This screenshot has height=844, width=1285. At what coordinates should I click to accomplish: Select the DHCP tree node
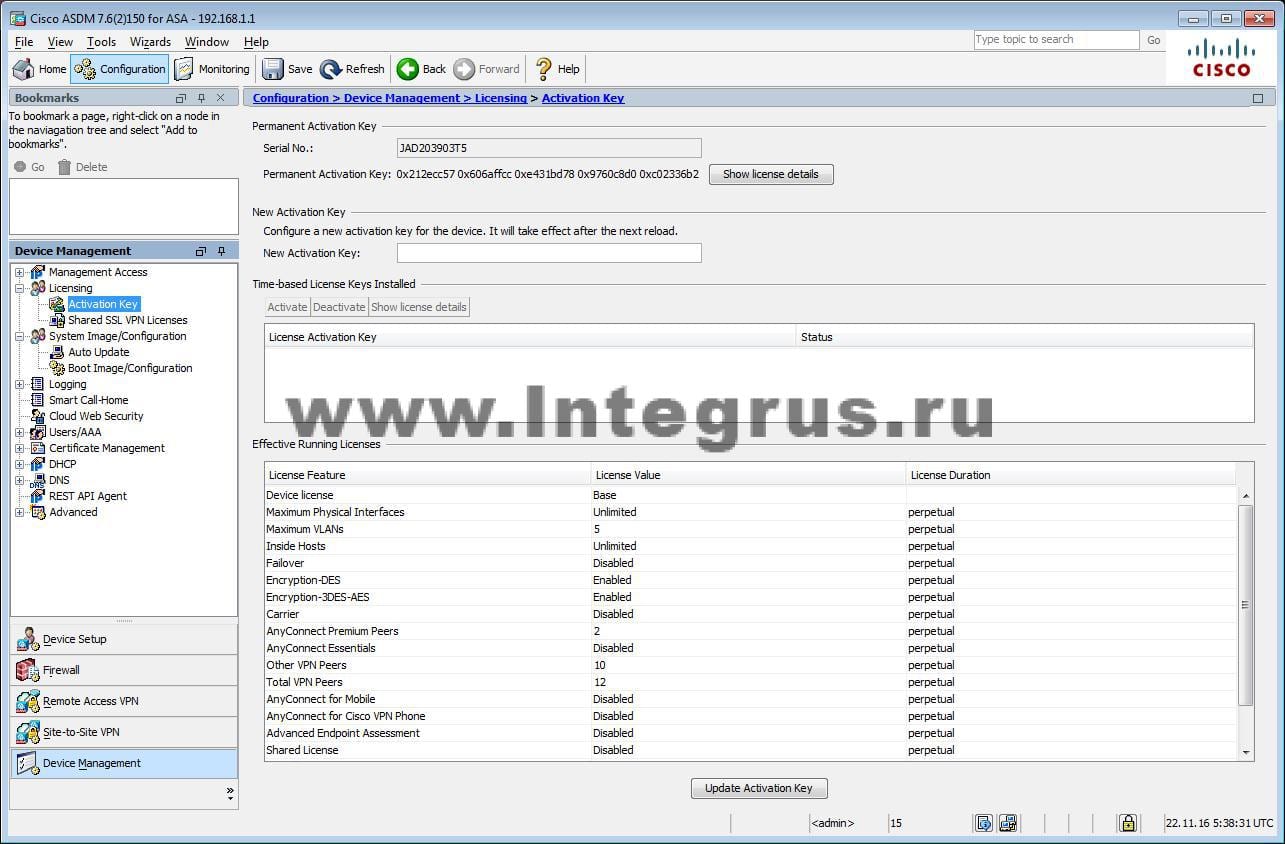pyautogui.click(x=62, y=464)
